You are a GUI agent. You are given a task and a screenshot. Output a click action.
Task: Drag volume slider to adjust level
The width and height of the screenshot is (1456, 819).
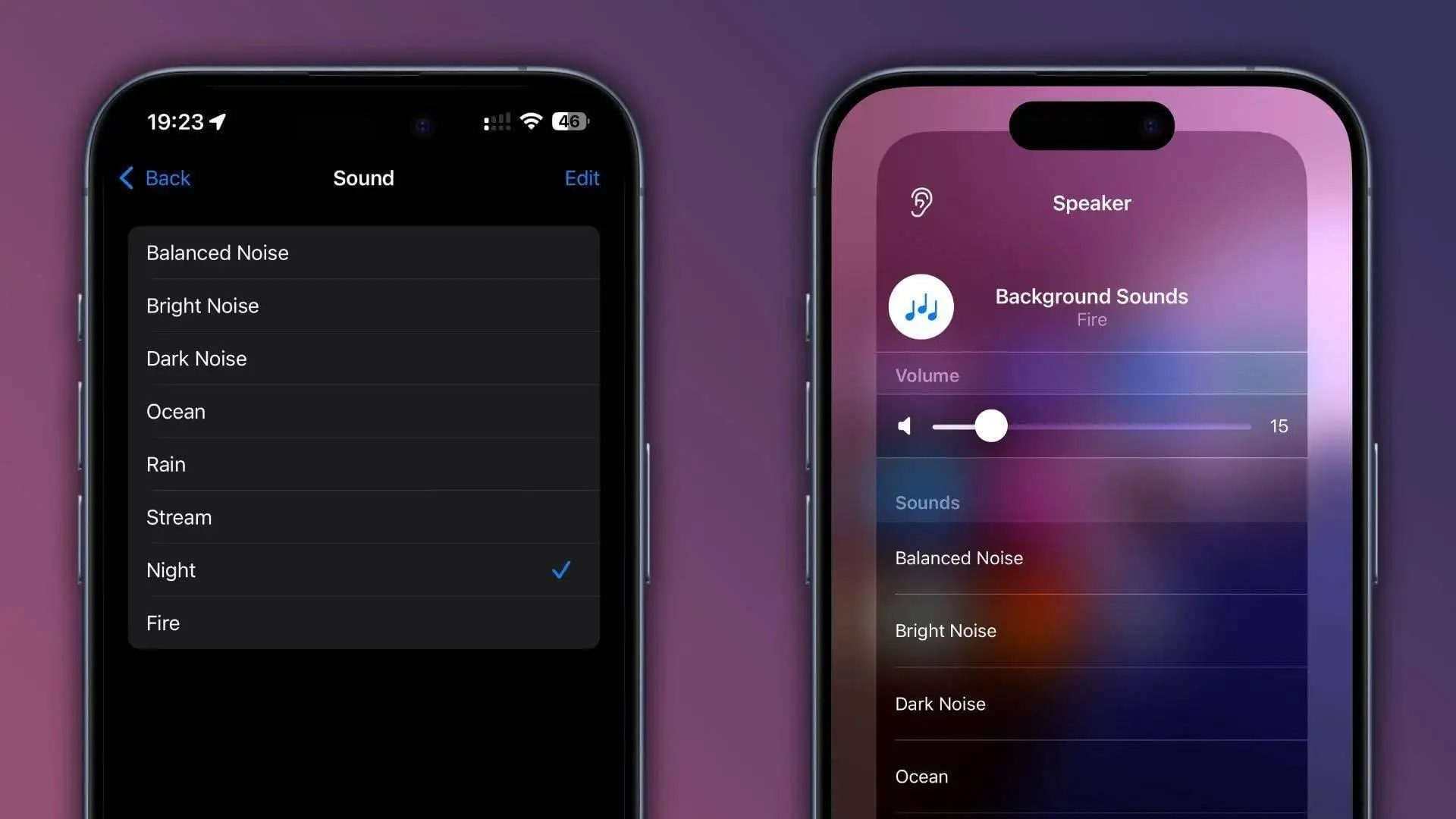click(x=989, y=425)
